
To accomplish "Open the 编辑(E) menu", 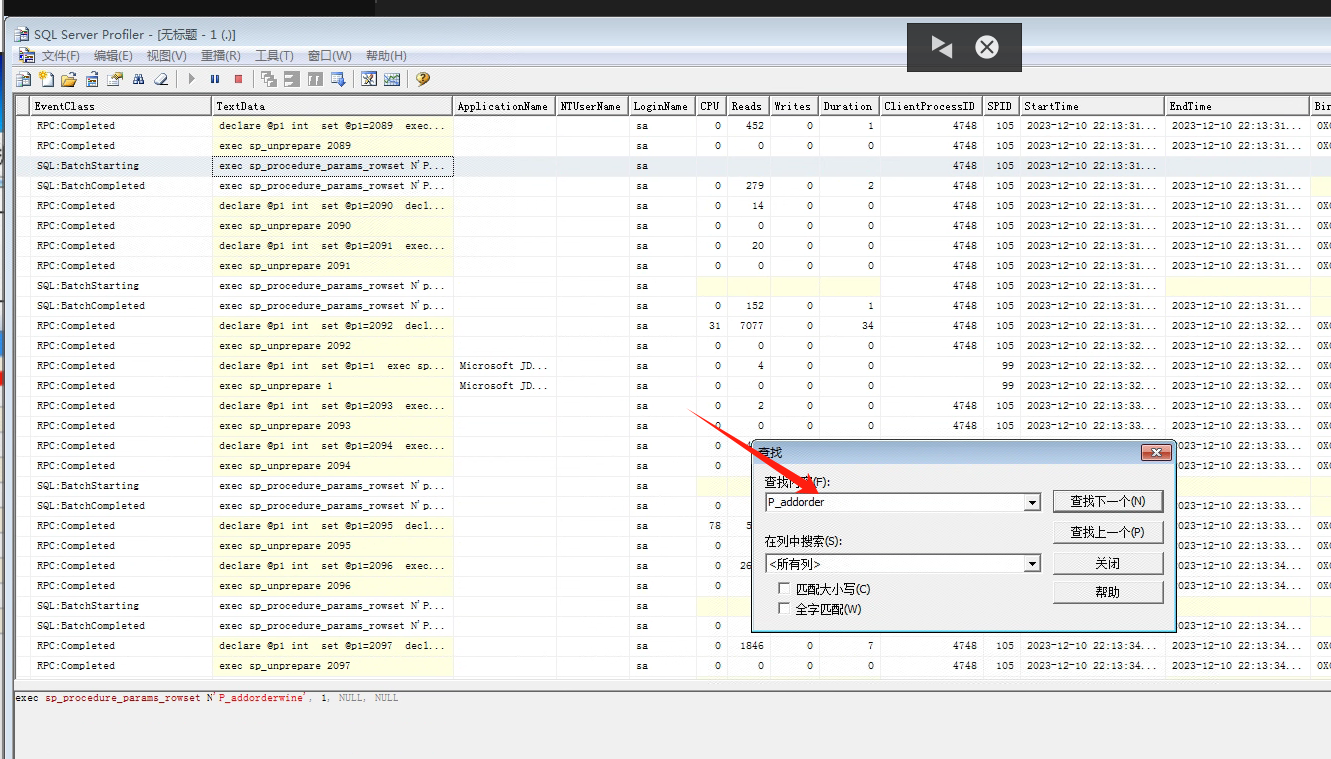I will coord(113,56).
